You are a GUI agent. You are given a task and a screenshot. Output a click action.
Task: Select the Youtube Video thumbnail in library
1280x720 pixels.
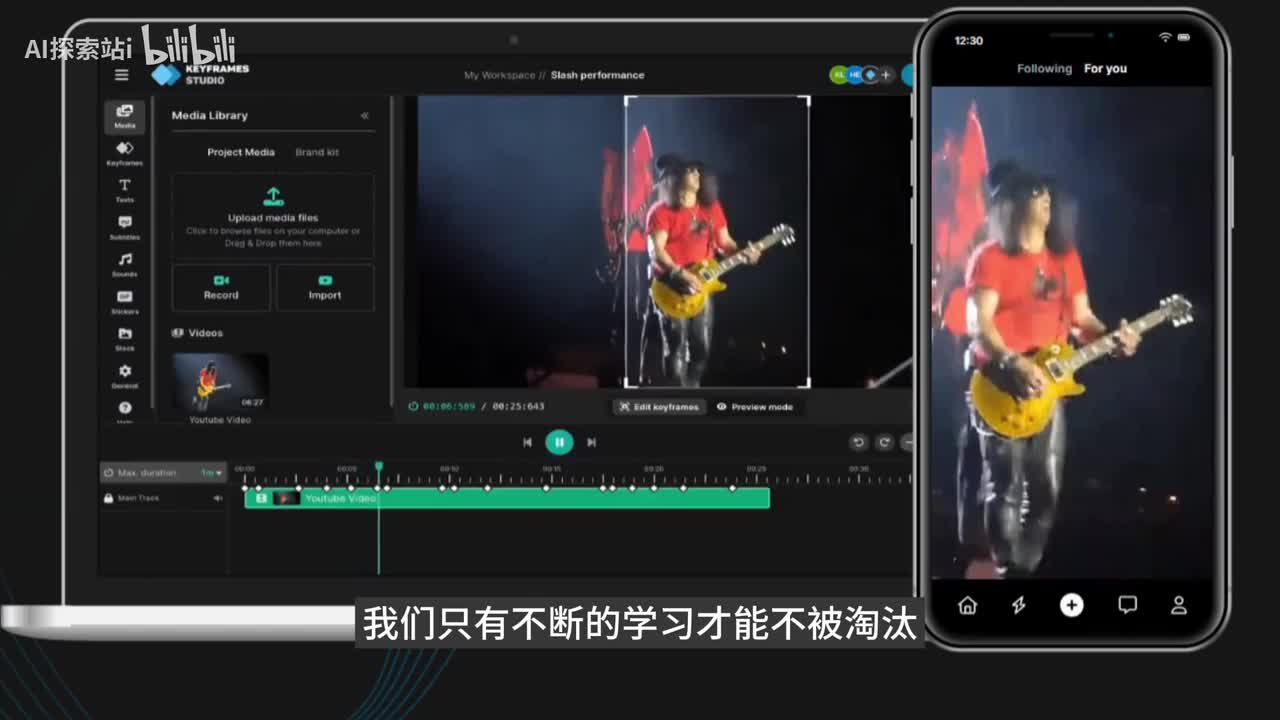(x=220, y=381)
